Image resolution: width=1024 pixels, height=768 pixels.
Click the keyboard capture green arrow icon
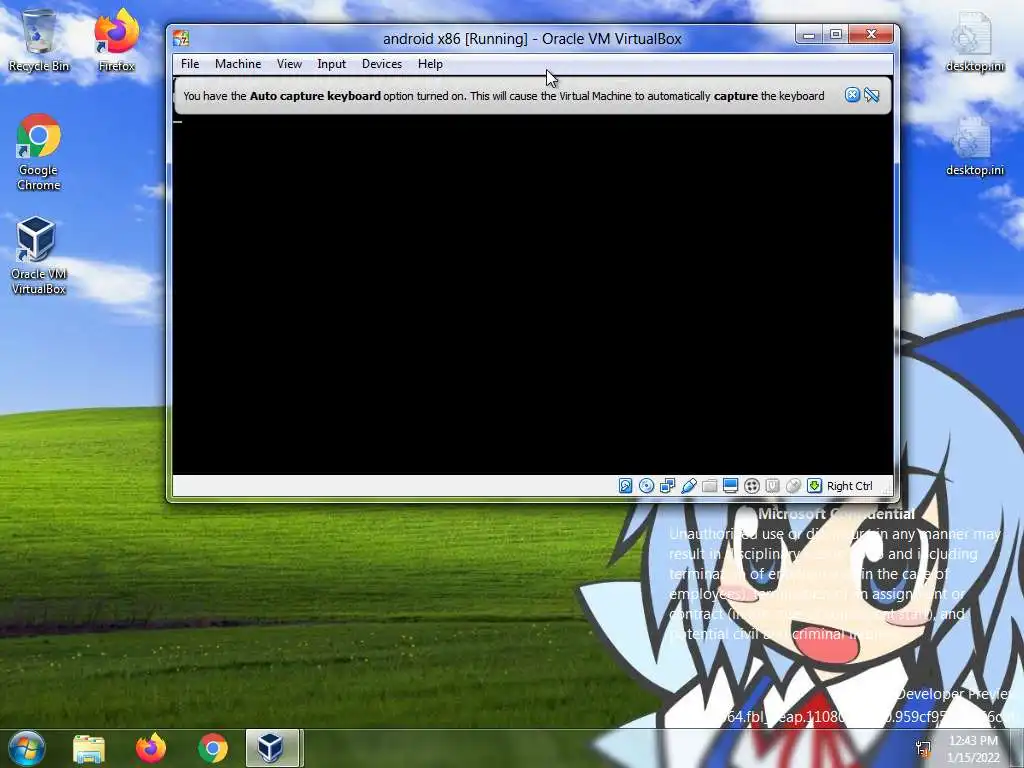[814, 485]
